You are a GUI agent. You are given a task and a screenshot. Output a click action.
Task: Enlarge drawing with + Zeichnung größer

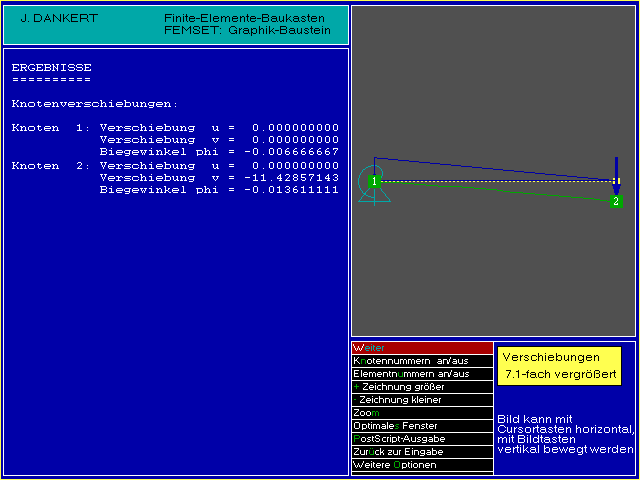[422, 386]
